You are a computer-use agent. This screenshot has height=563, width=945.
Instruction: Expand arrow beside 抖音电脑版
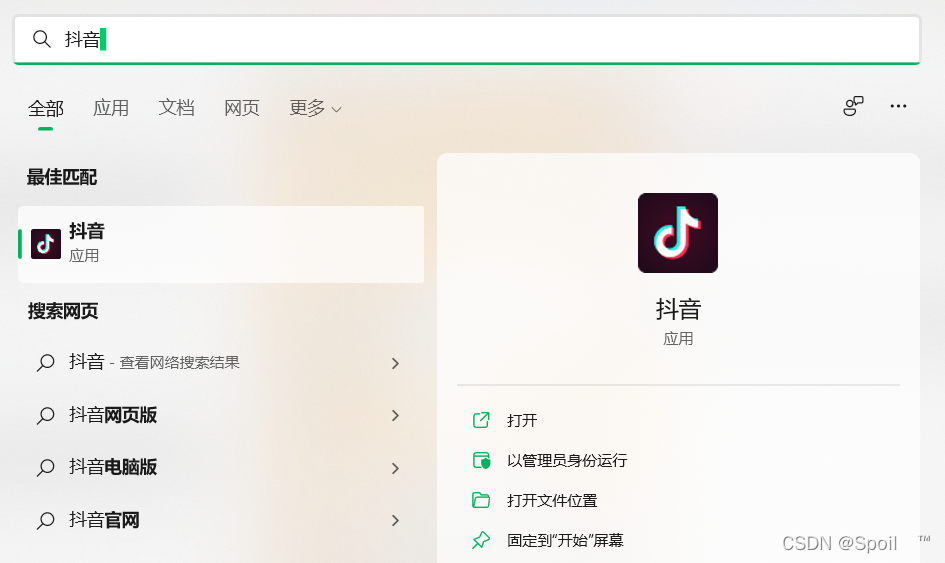(395, 468)
